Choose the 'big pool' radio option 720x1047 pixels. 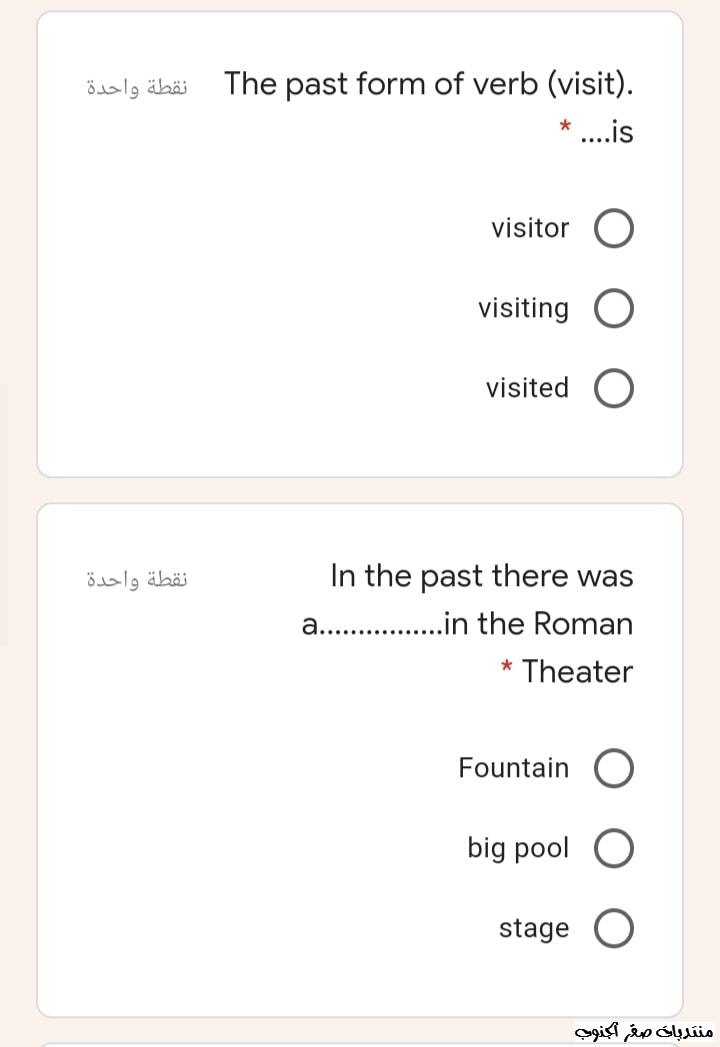[614, 849]
